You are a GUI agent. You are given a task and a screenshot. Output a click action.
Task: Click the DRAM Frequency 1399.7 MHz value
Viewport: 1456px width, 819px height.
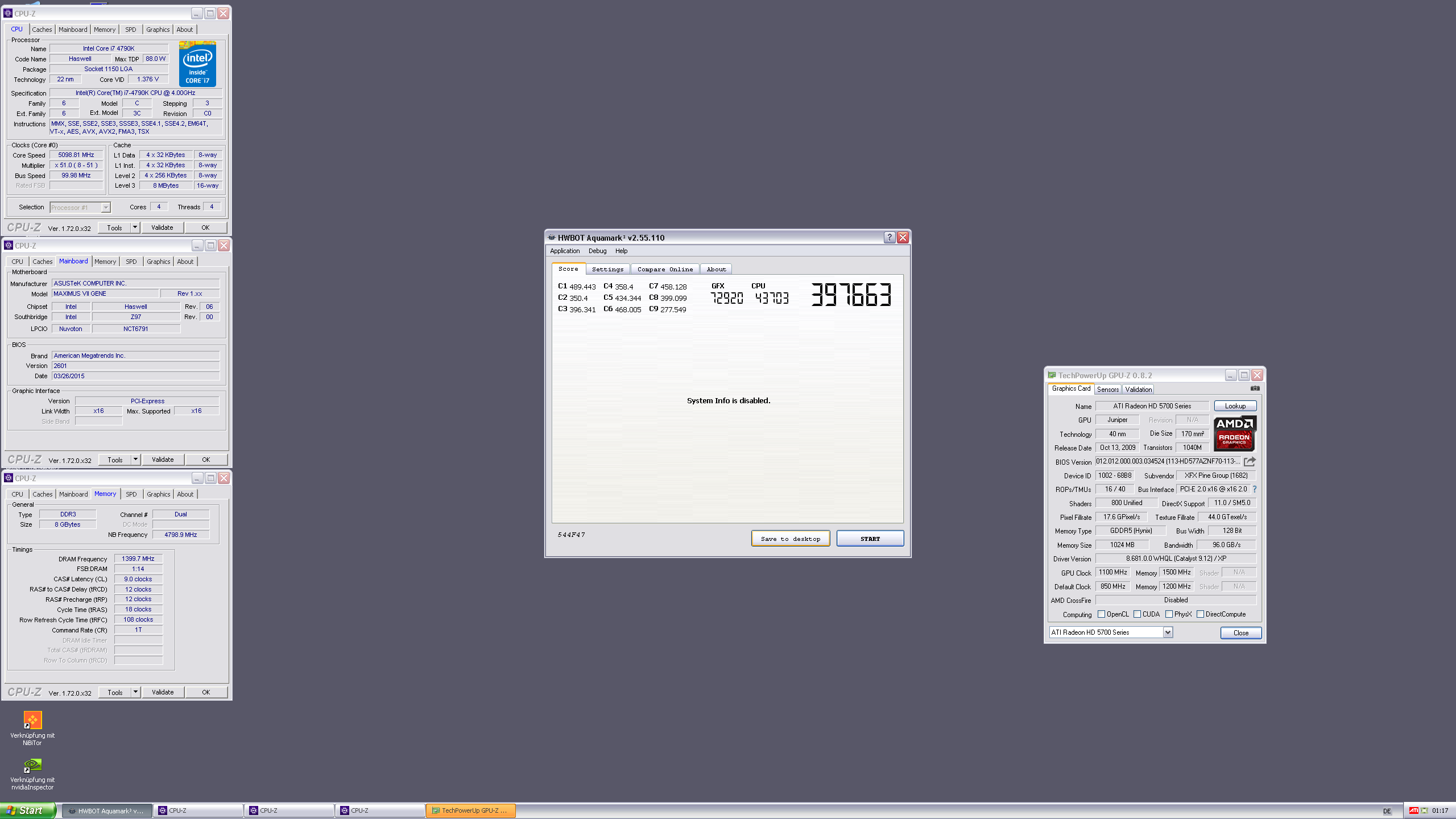pyautogui.click(x=138, y=559)
